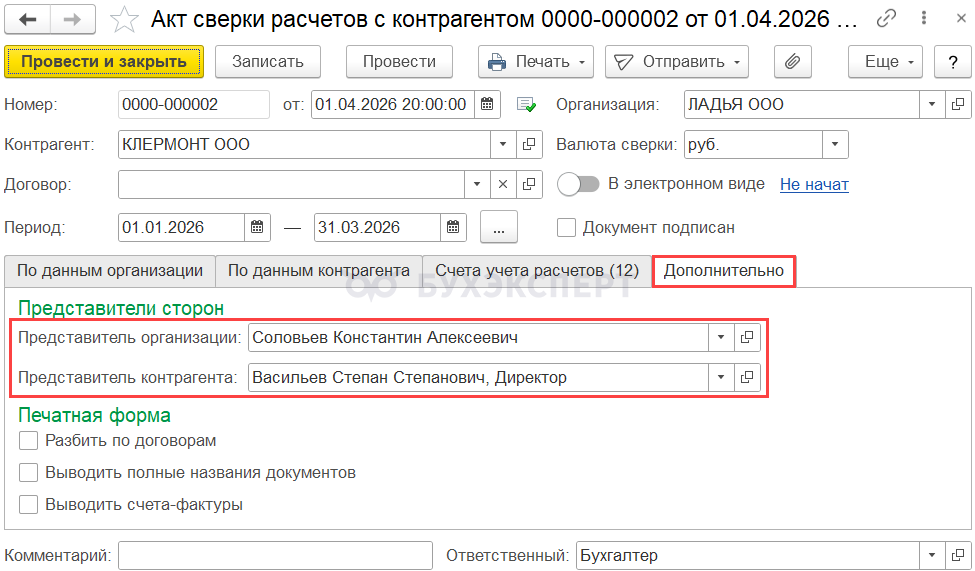Open calendar picker for document date

(x=488, y=104)
